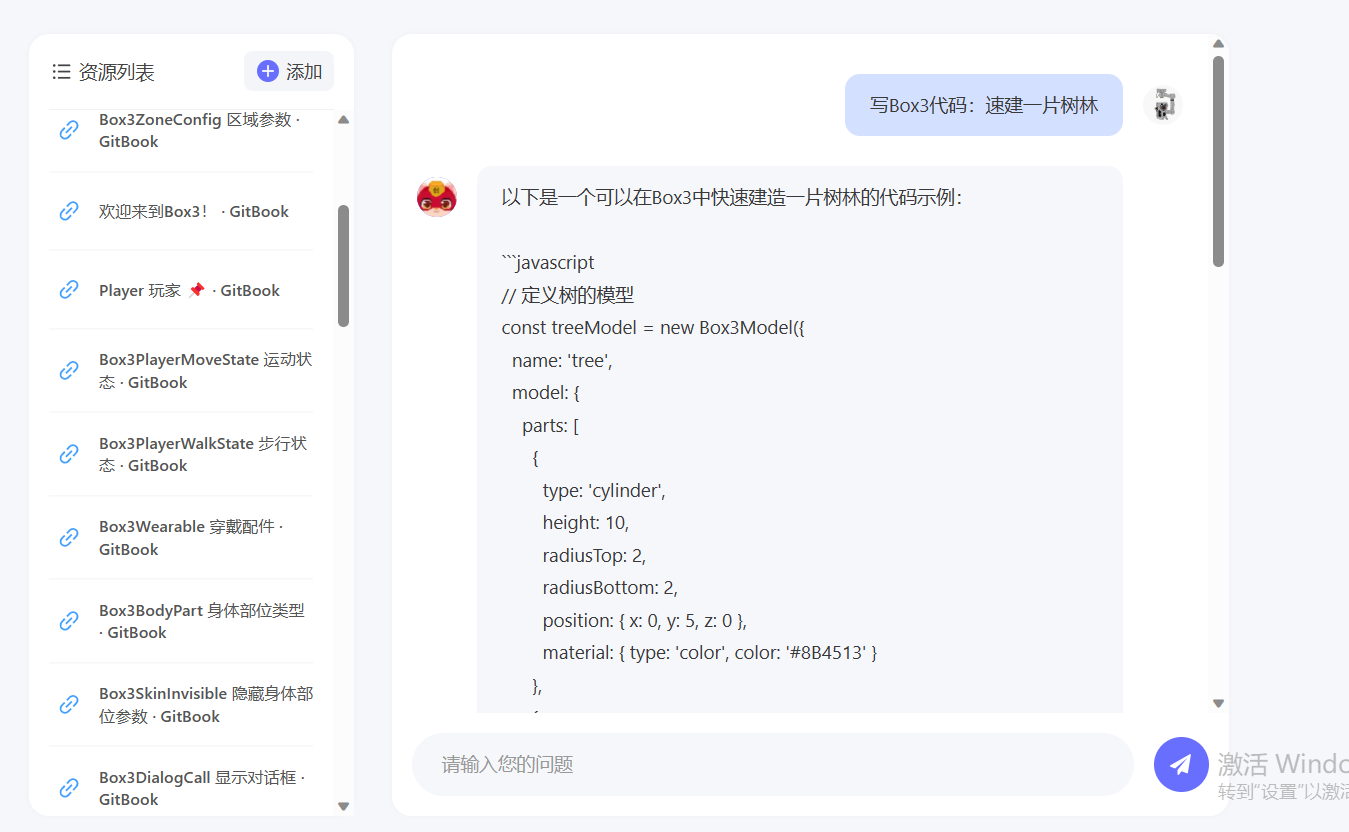Click the code line height: 10,
The height and width of the screenshot is (832, 1349).
(586, 522)
